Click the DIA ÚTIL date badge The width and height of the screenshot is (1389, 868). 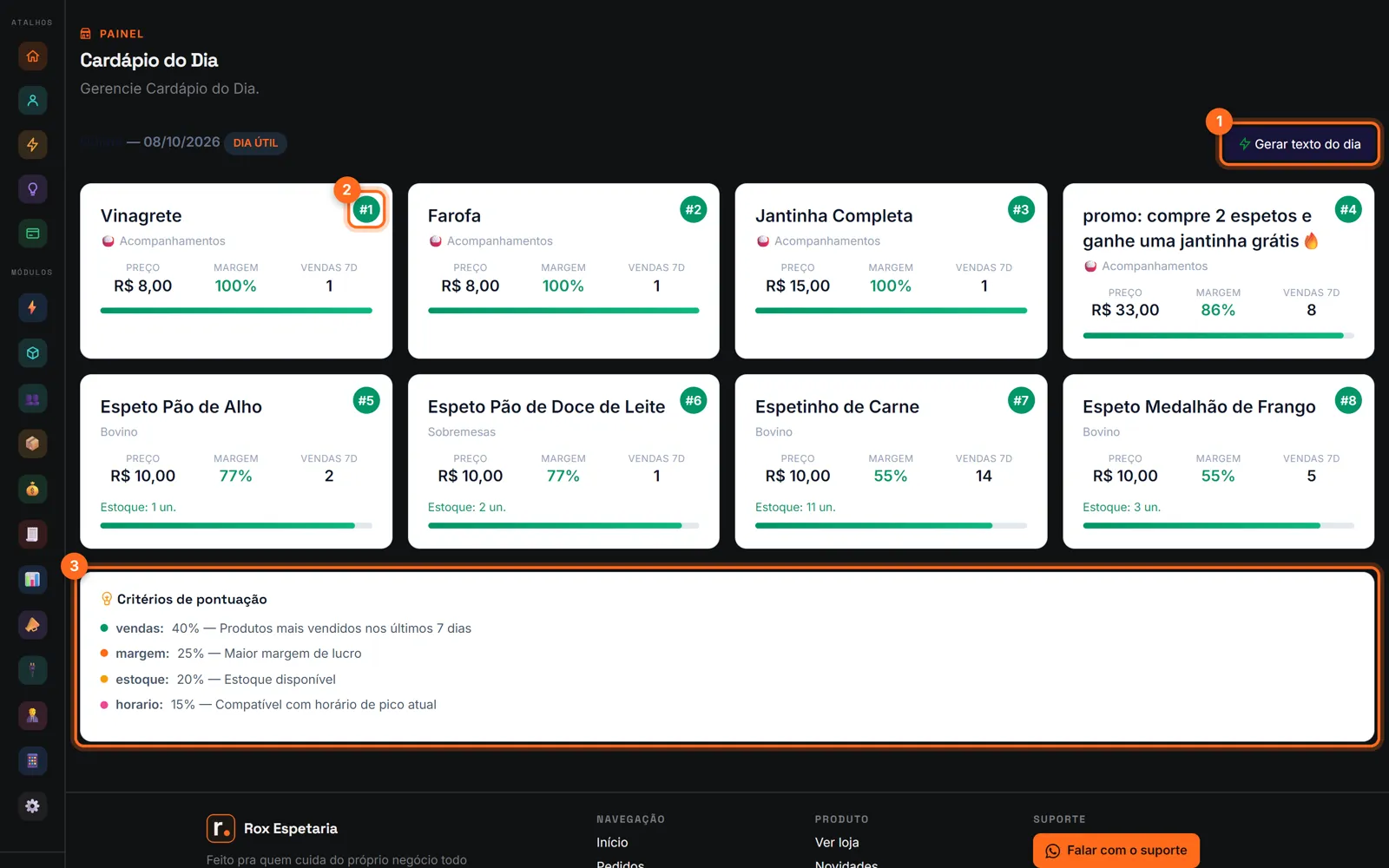255,143
